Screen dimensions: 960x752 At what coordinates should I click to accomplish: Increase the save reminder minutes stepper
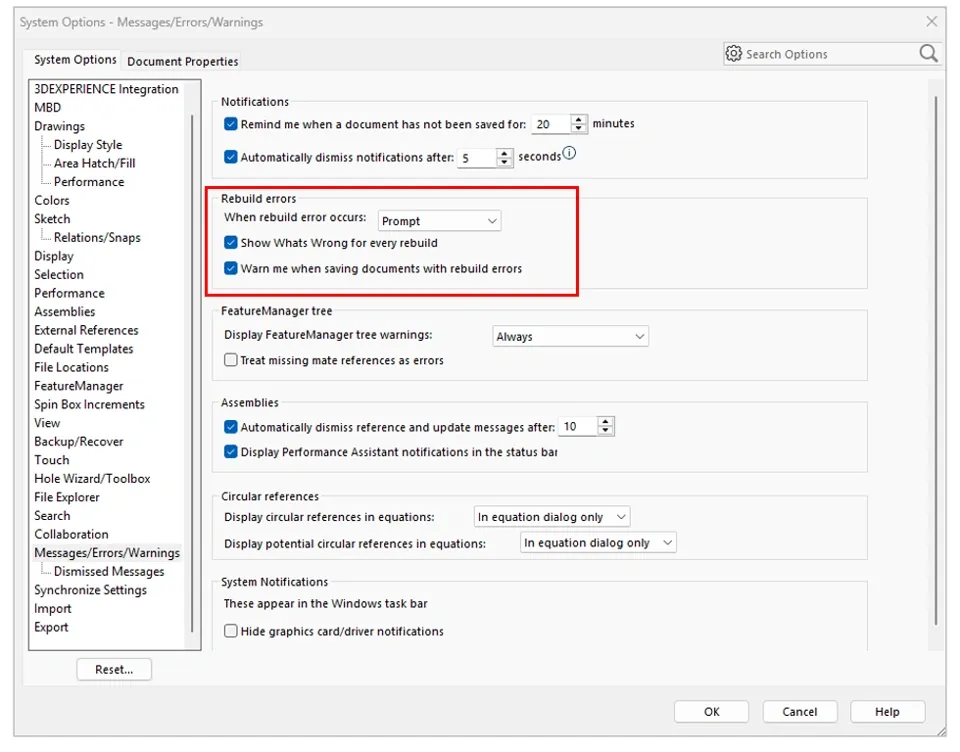[579, 119]
